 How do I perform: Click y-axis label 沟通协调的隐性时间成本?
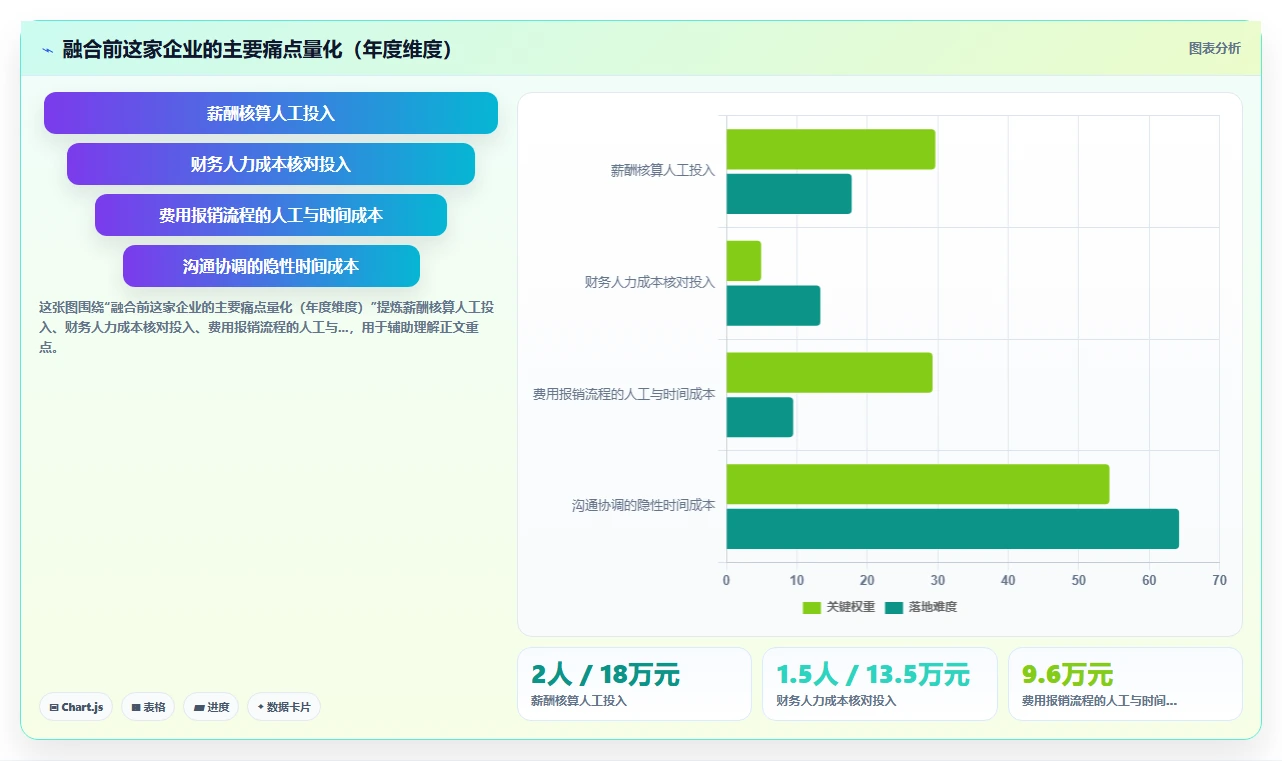tap(643, 506)
